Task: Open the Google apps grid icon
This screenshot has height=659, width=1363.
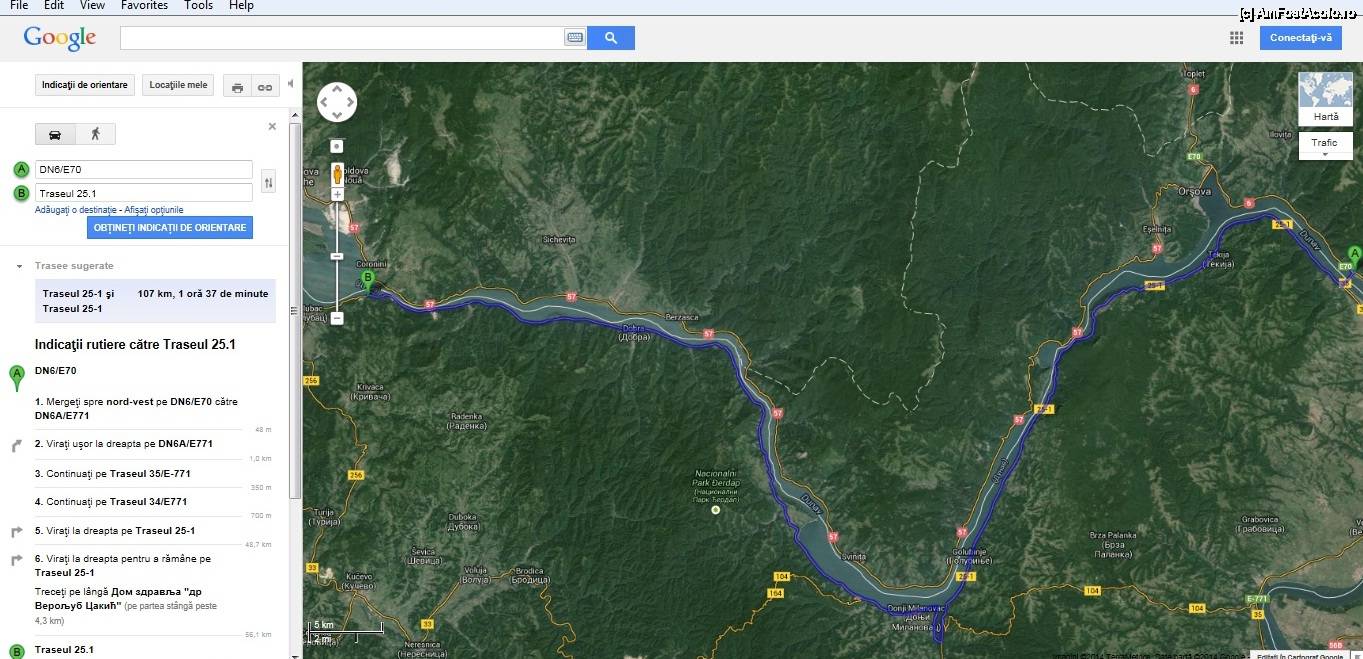Action: click(x=1237, y=38)
